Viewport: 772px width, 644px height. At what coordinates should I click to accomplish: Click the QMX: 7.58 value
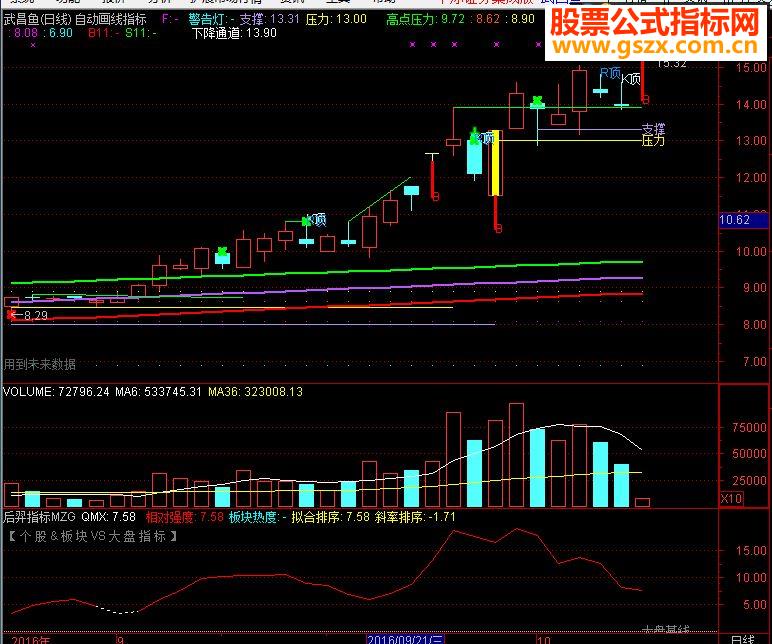coord(108,517)
